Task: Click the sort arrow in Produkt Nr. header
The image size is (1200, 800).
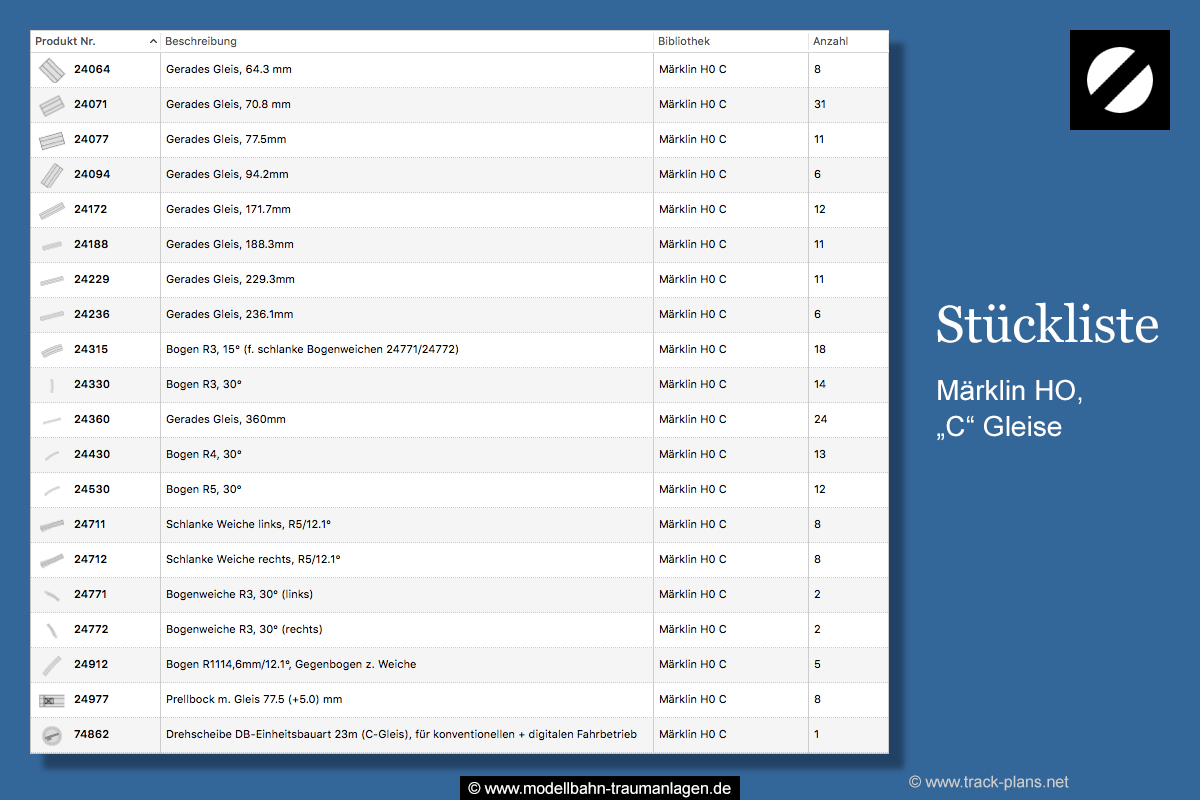Action: [x=153, y=41]
